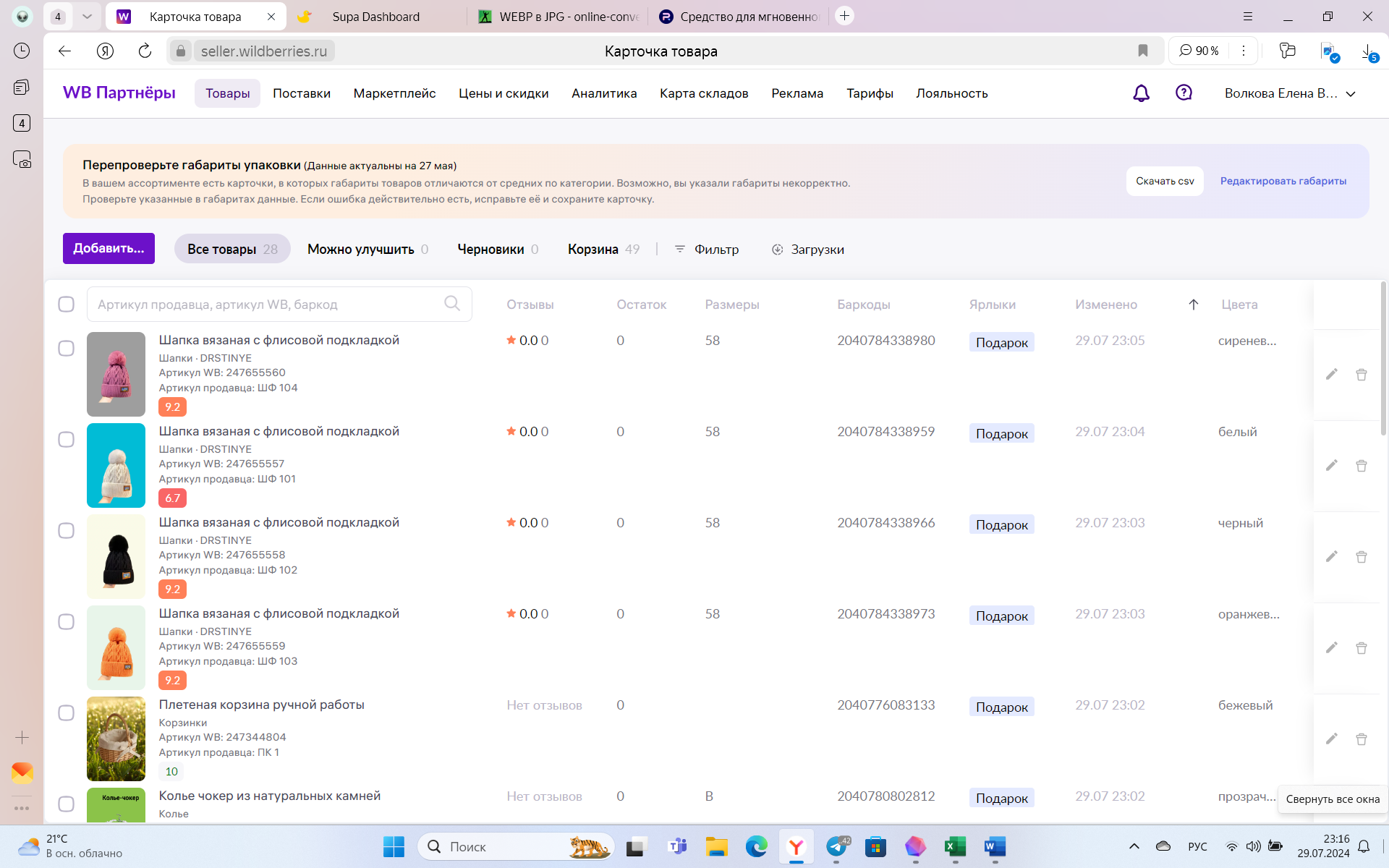Edit the ШФ 102 black hat card

click(1331, 556)
